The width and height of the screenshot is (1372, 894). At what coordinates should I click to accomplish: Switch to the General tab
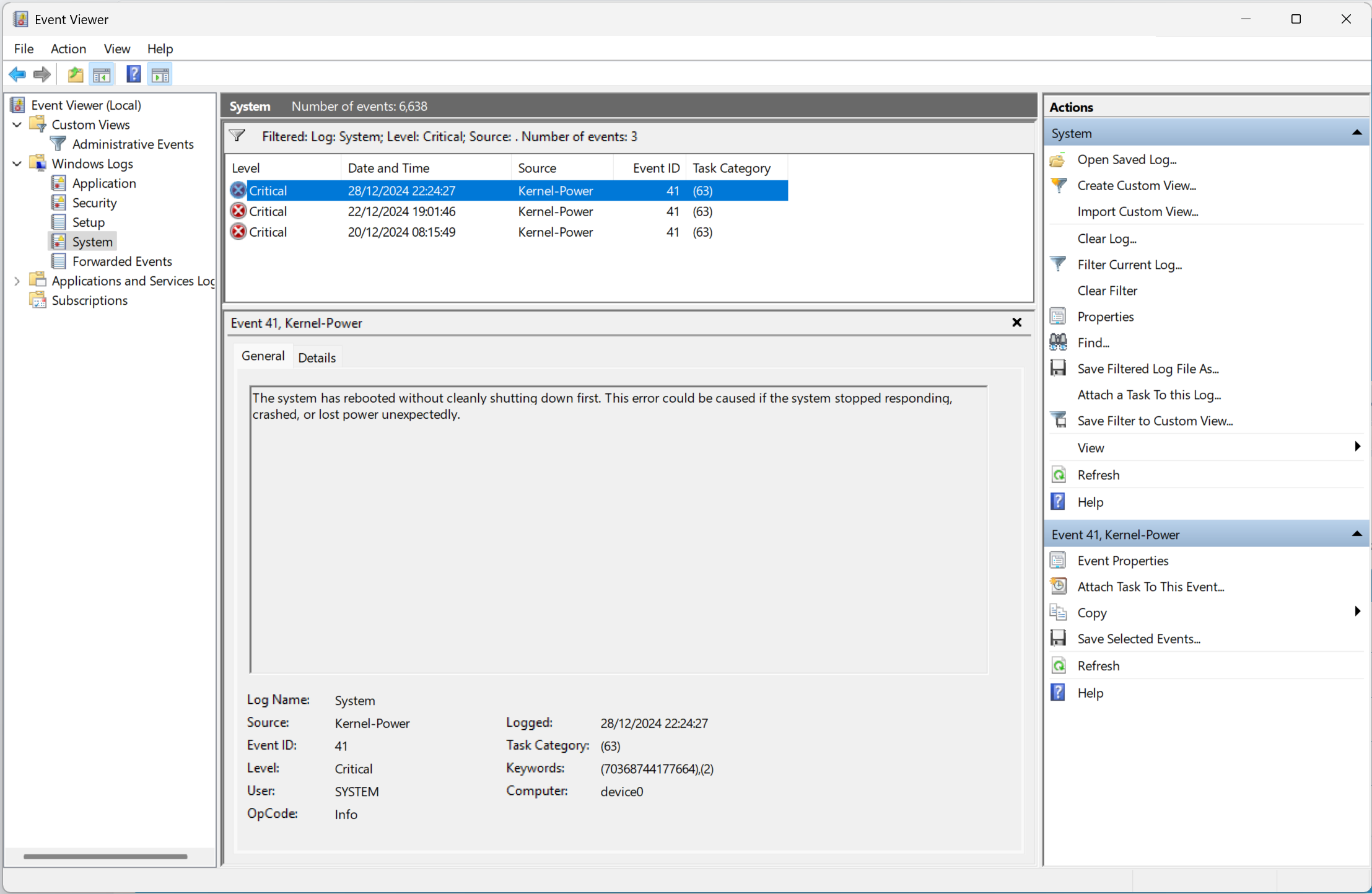coord(263,356)
